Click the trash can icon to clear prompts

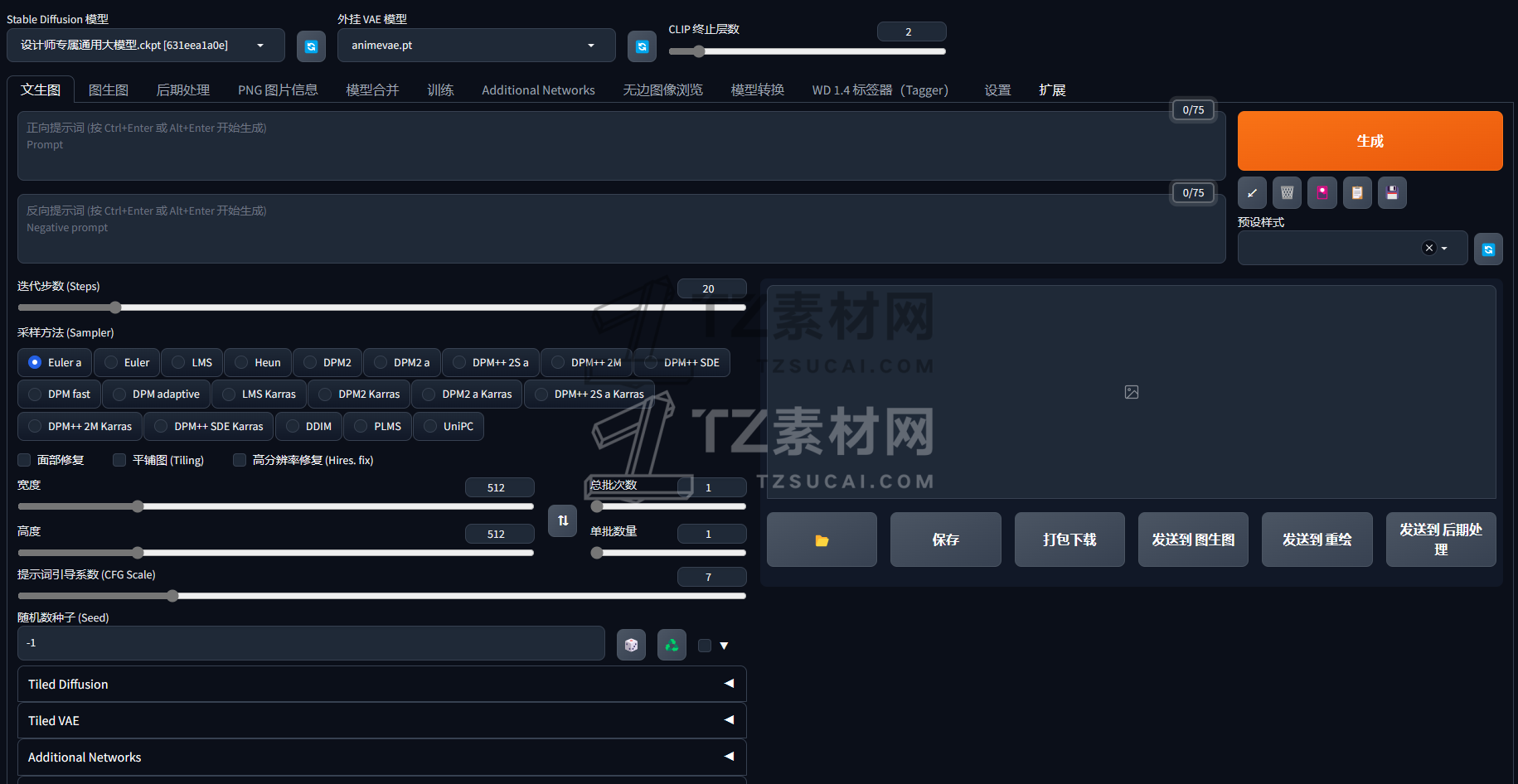point(1287,193)
